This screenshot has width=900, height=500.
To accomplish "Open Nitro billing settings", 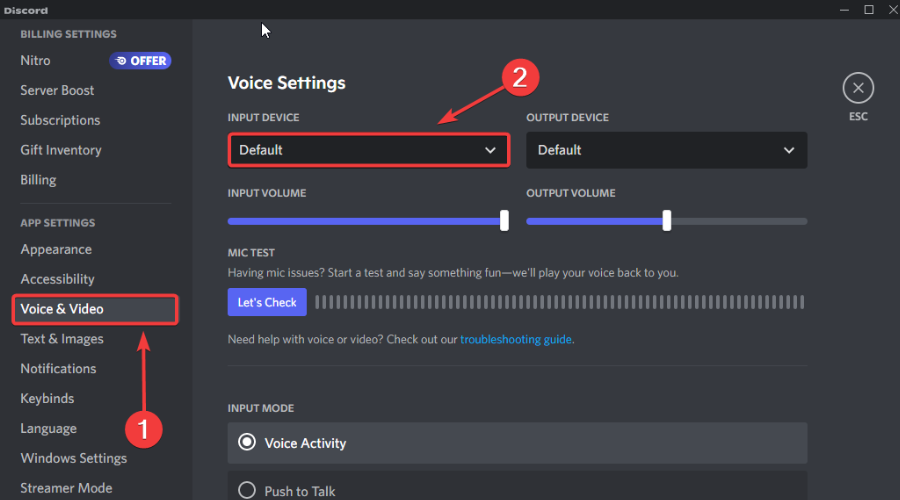I will pos(35,60).
